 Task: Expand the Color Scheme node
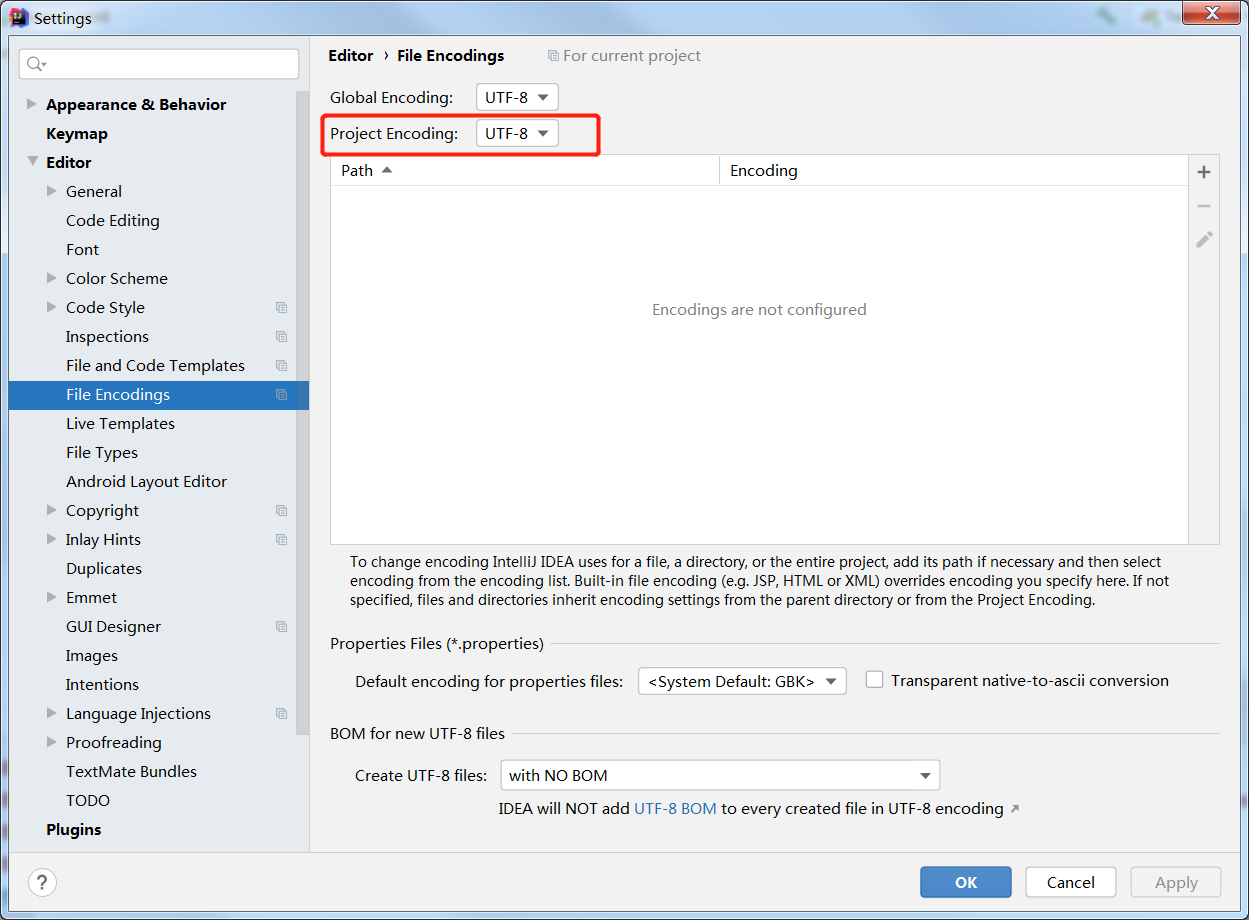click(52, 278)
